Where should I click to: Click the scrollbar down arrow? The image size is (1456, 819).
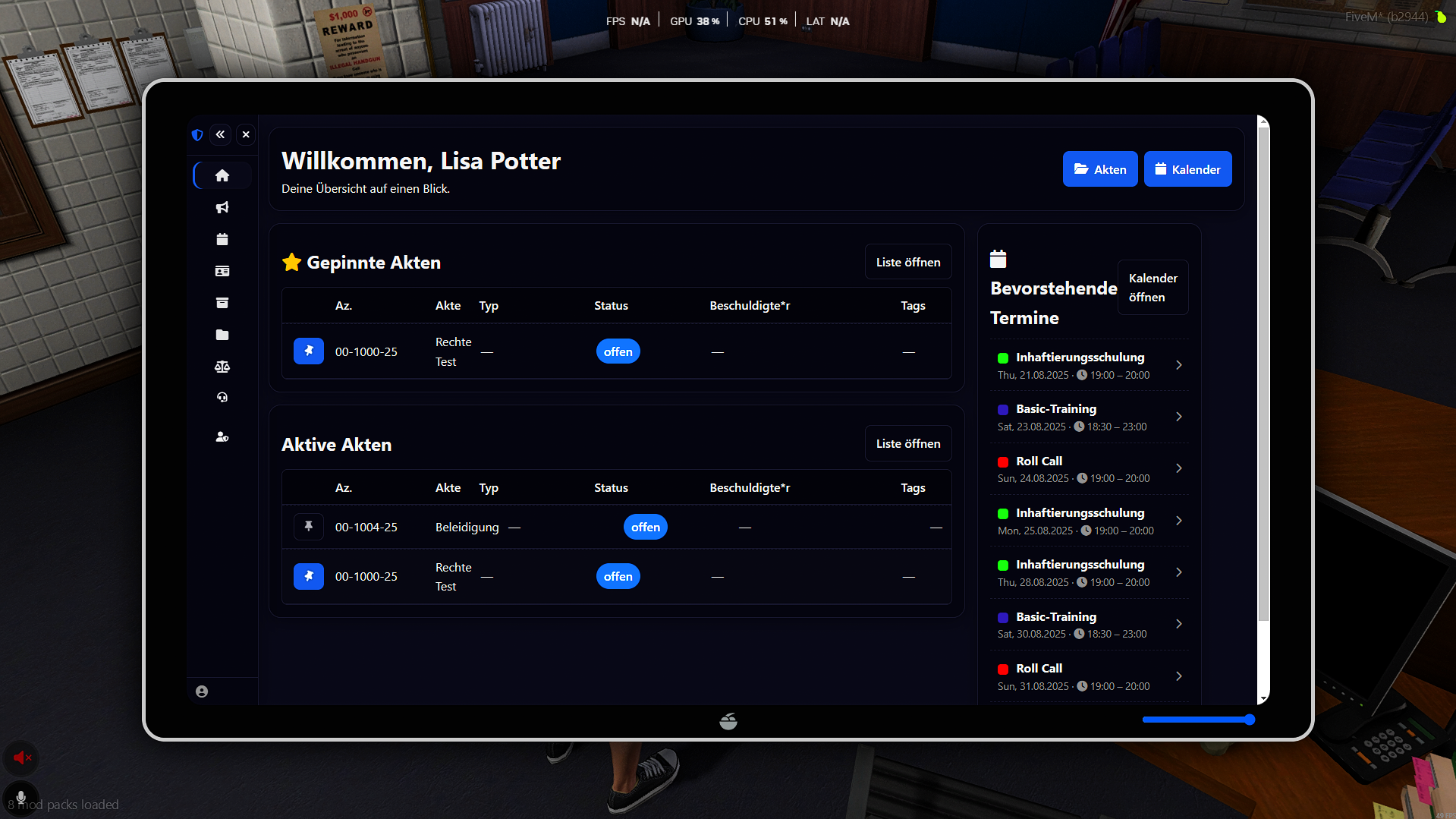(x=1263, y=698)
